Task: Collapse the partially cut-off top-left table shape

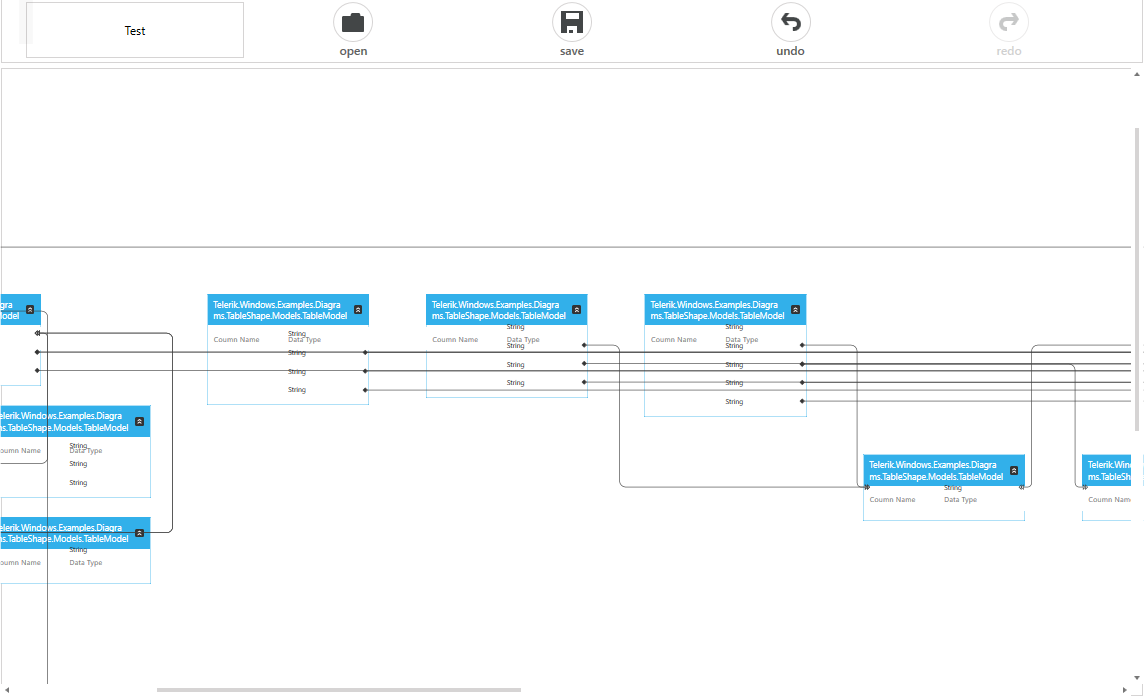Action: (x=30, y=310)
